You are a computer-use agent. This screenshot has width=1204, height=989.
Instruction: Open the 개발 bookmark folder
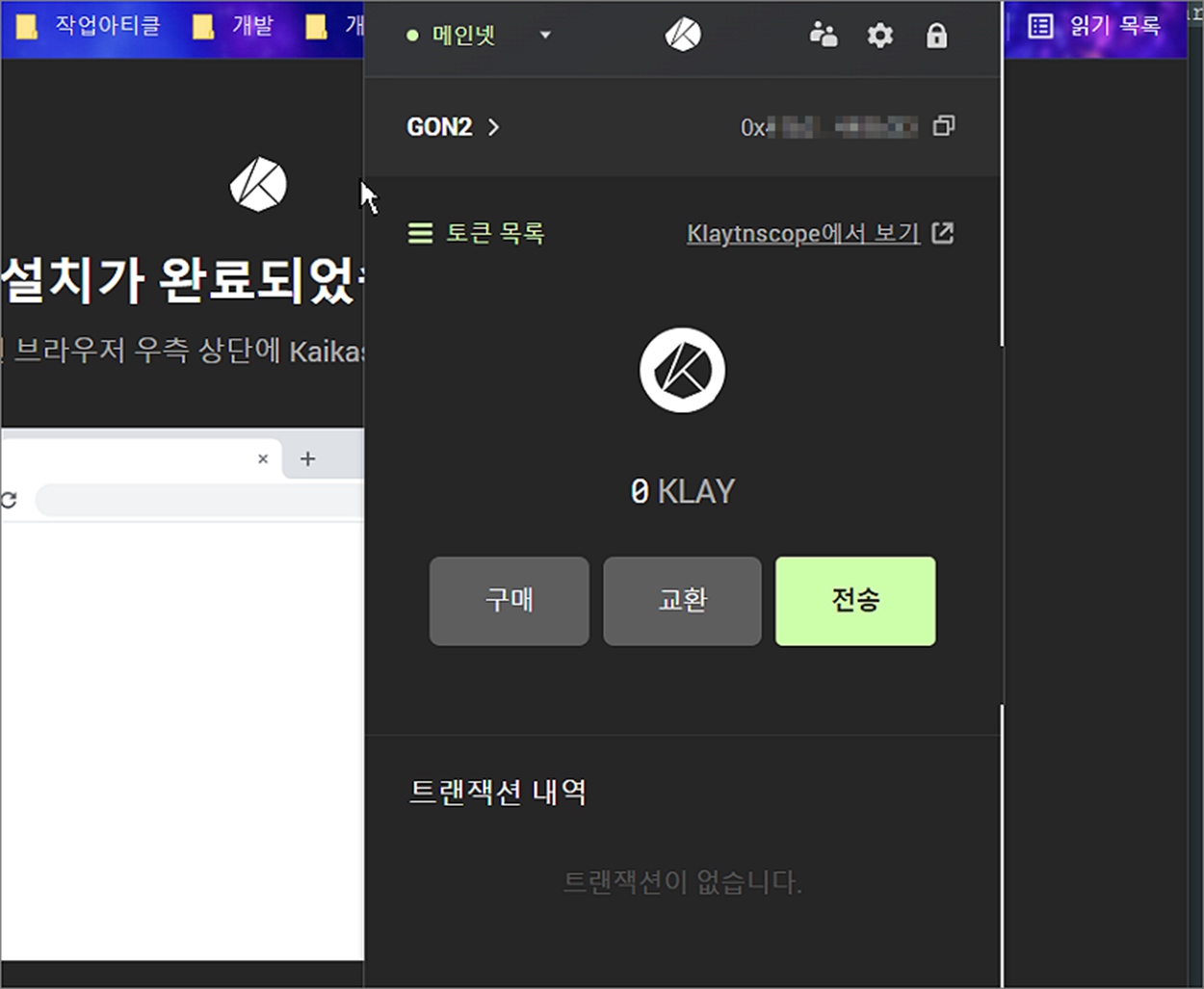(234, 26)
